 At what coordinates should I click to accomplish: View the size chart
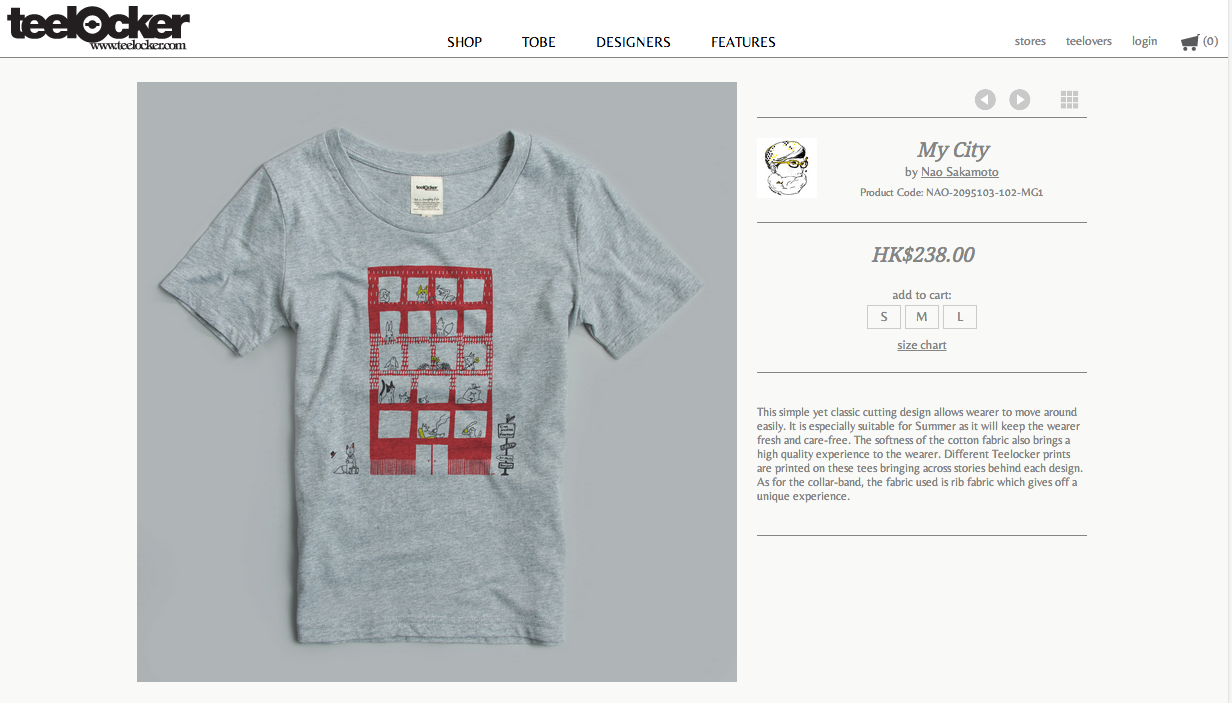(x=921, y=345)
